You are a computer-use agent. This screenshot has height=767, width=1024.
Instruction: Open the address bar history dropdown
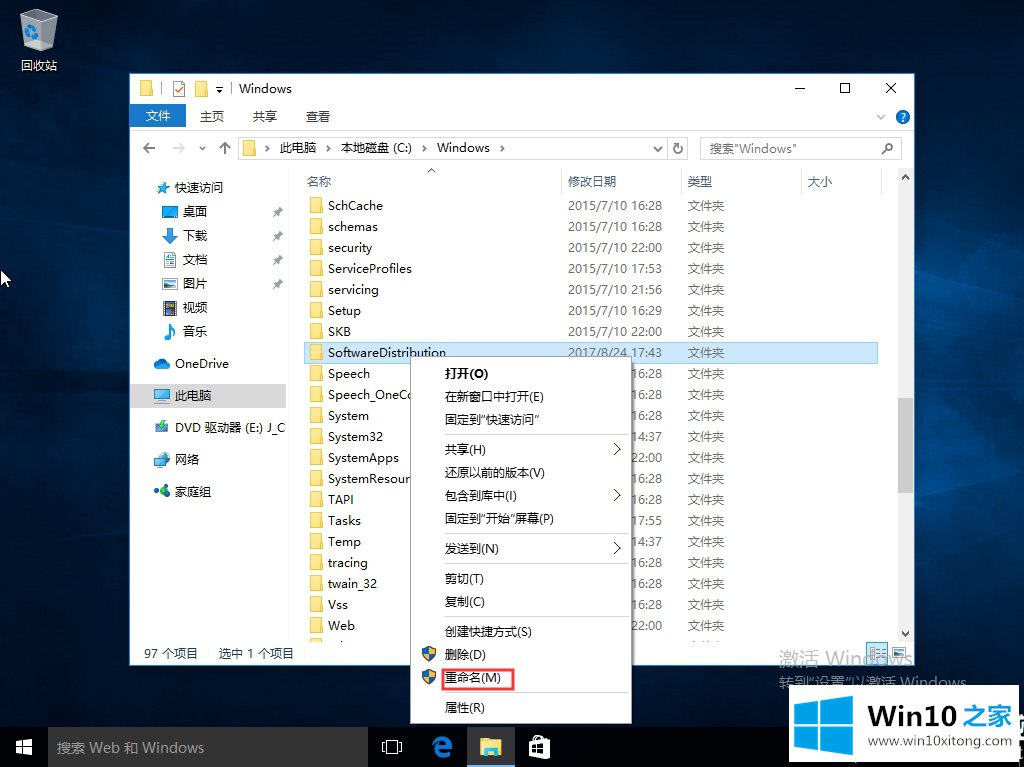tap(657, 149)
